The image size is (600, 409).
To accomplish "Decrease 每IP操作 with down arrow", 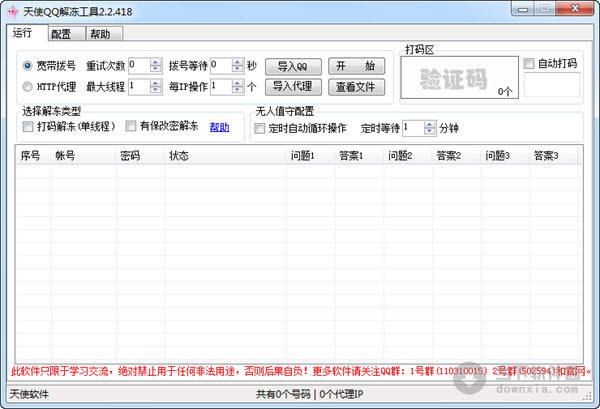I will [238, 90].
